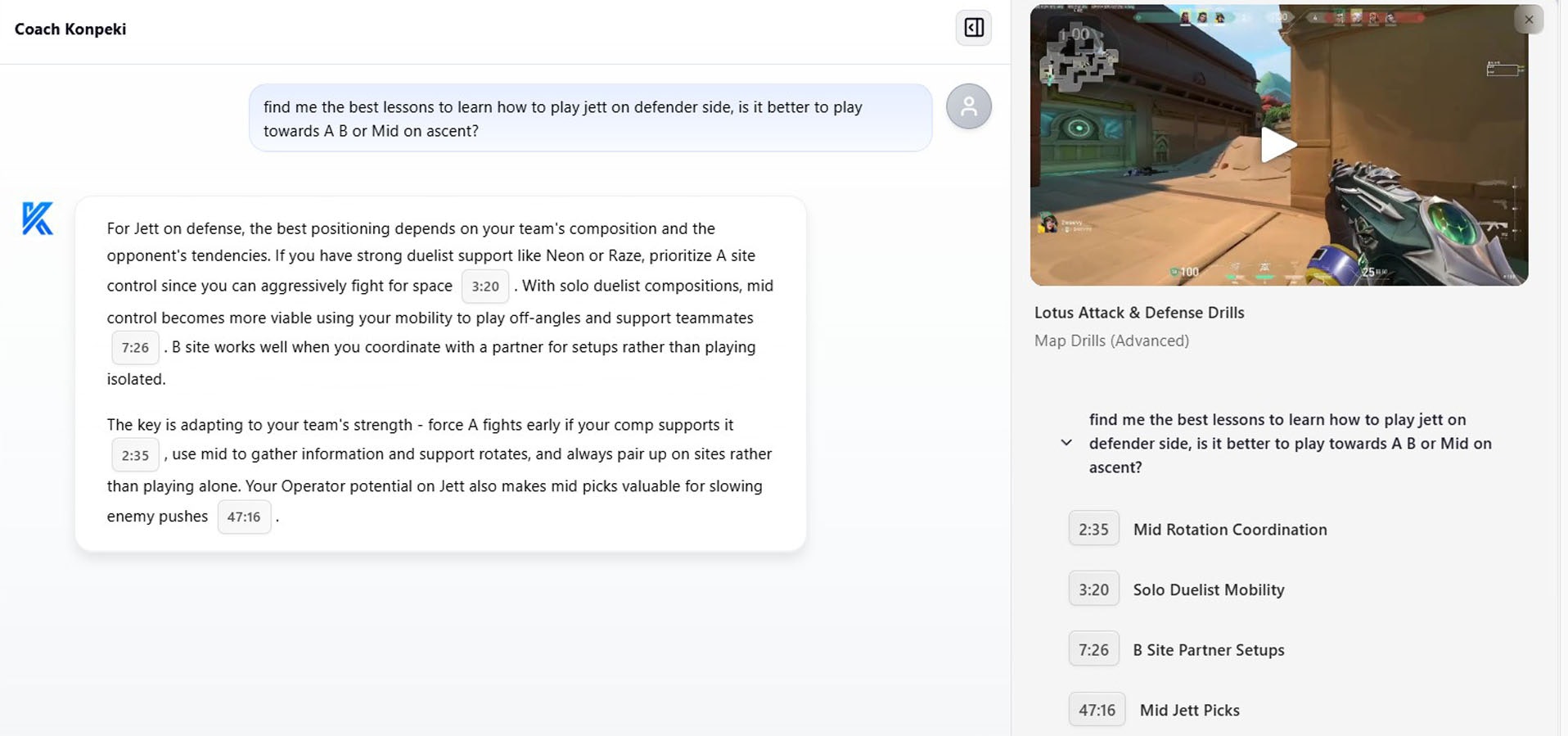This screenshot has height=736, width=1568.
Task: Click 'Solo Duelist Mobility' label
Action: tap(1209, 590)
